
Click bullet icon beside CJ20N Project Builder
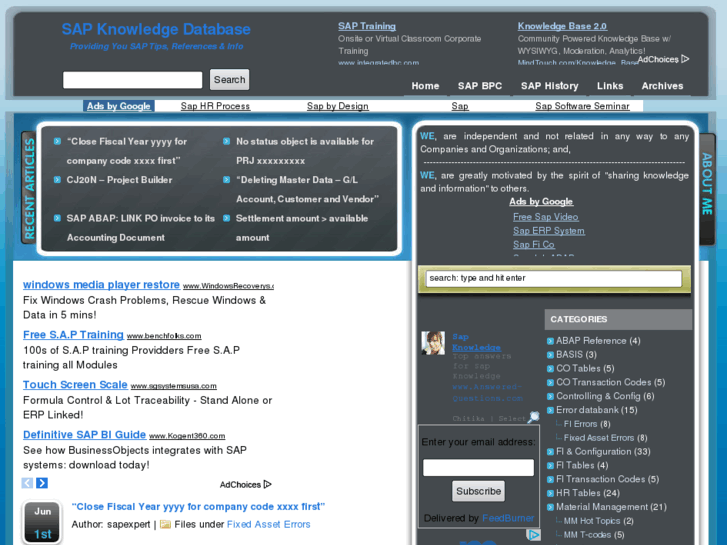57,180
